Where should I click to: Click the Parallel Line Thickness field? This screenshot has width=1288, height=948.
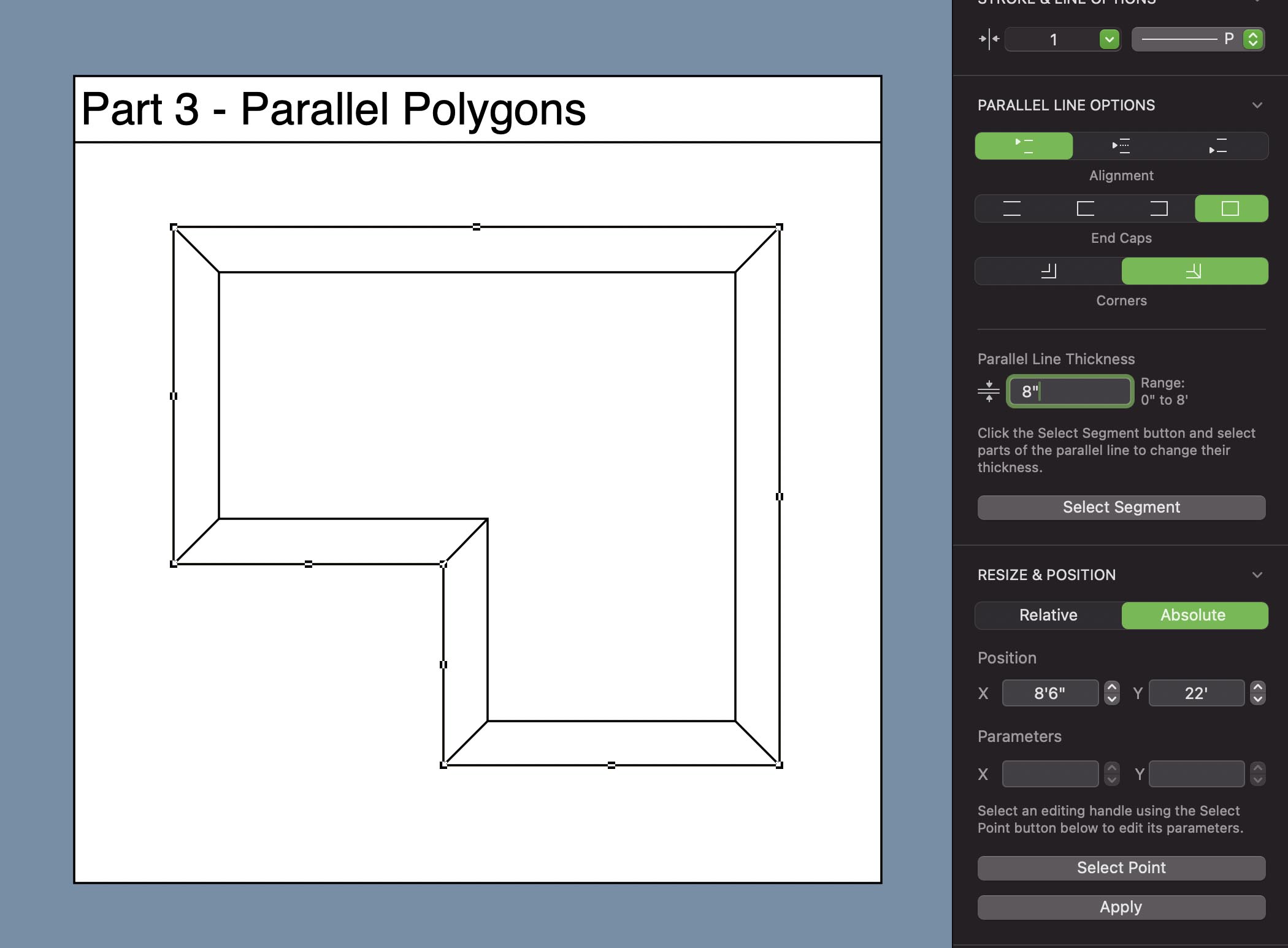click(x=1070, y=391)
